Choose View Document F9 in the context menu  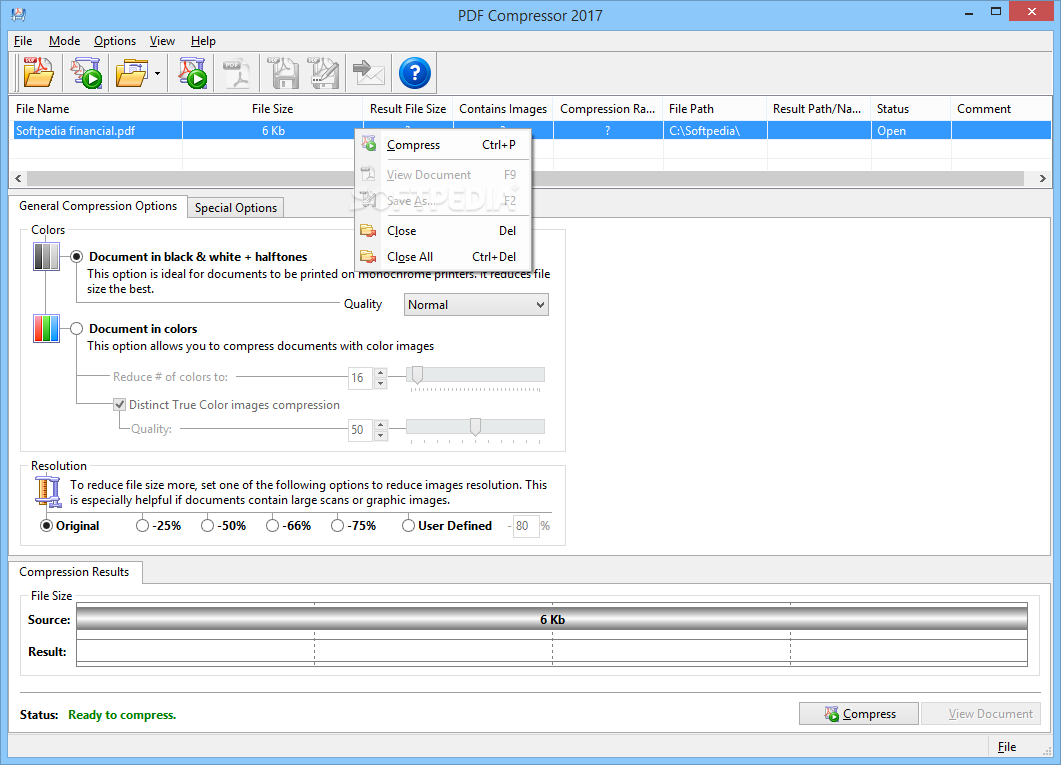coord(443,175)
